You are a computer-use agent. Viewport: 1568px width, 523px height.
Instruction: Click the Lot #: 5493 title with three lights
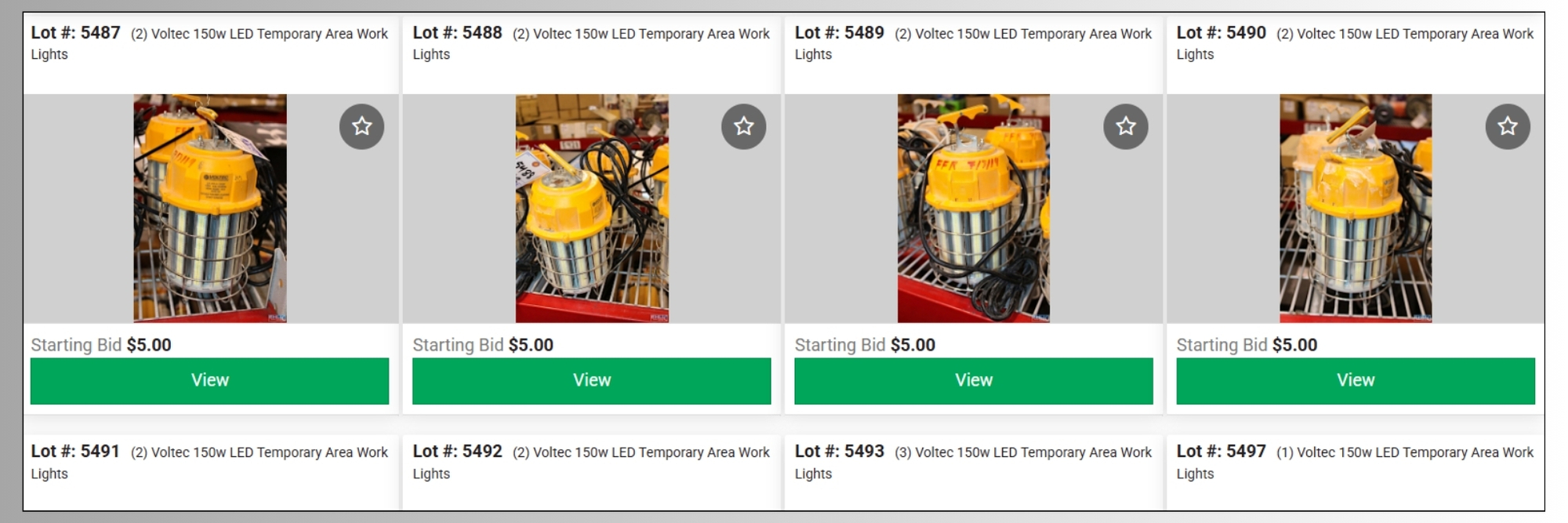click(973, 462)
